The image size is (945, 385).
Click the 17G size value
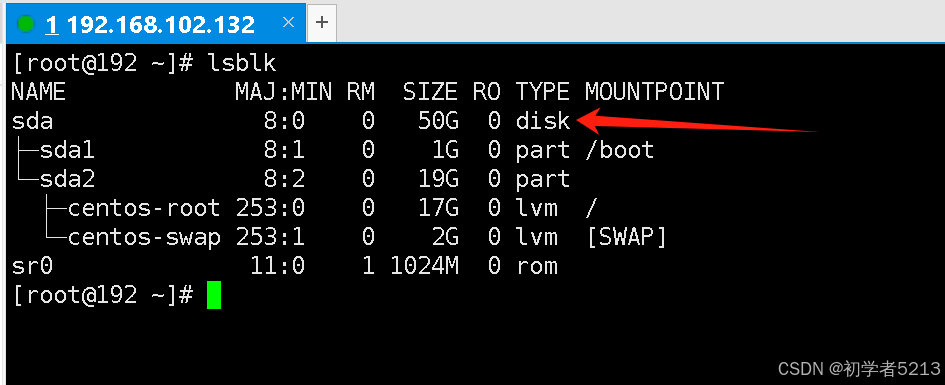[438, 208]
